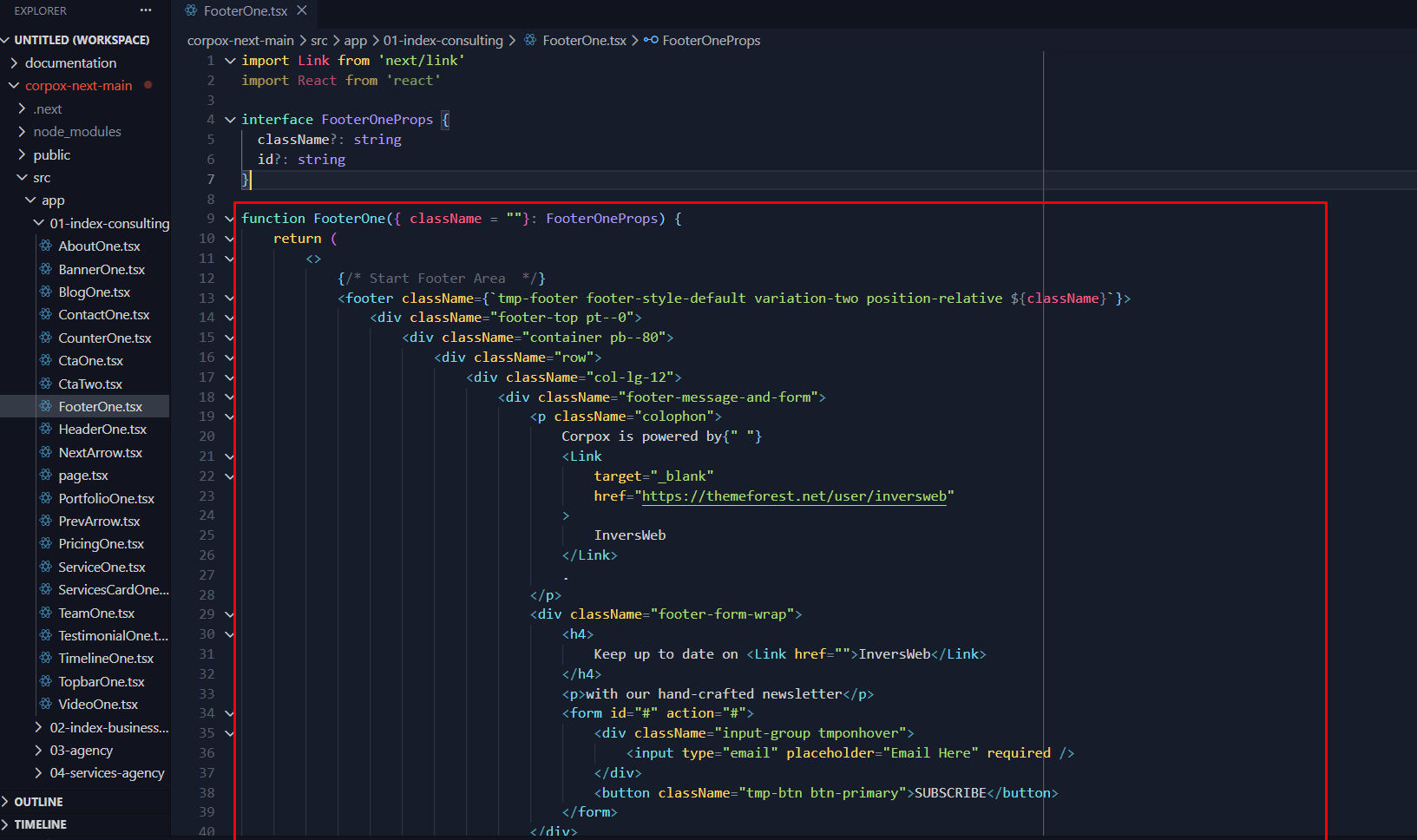Click 01-index-consulting breadcrumb segment
The height and width of the screenshot is (840, 1417).
pyautogui.click(x=443, y=41)
